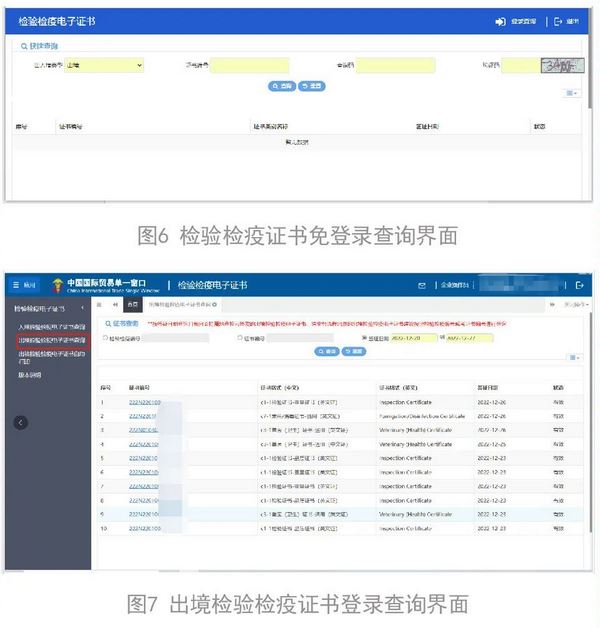The height and width of the screenshot is (628, 600).
Task: Click the captcha code input field
Action: pyautogui.click(x=521, y=65)
